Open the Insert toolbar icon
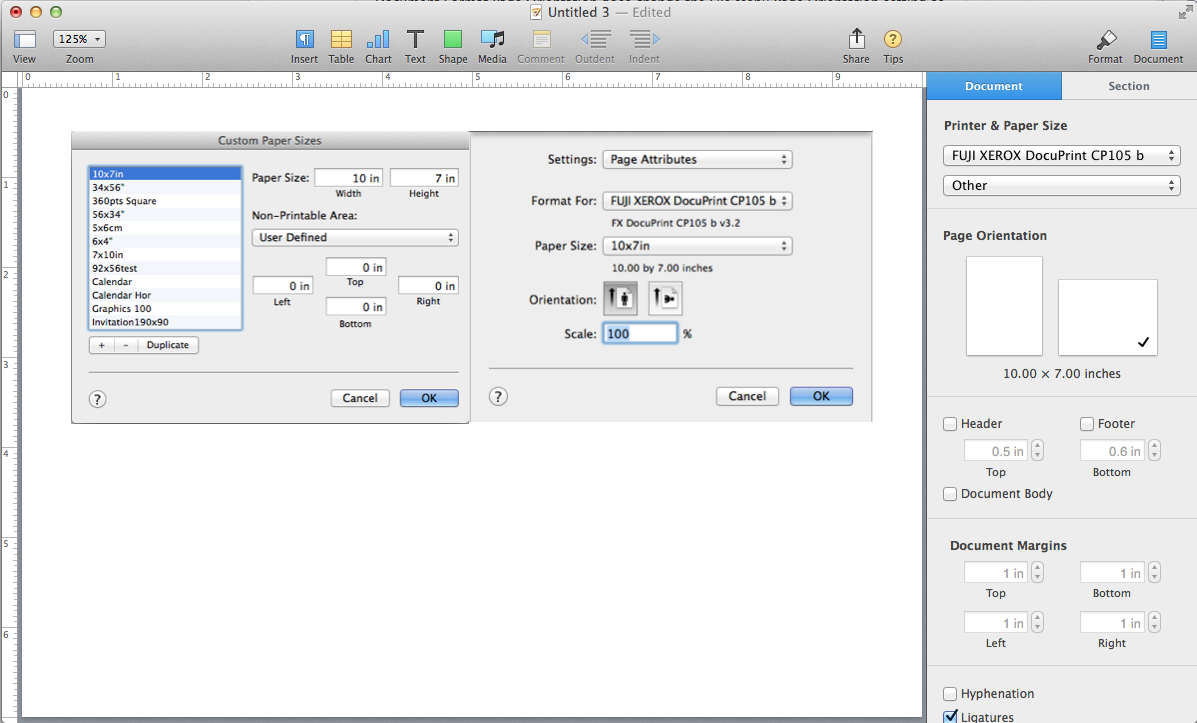Viewport: 1197px width, 723px height. (305, 39)
